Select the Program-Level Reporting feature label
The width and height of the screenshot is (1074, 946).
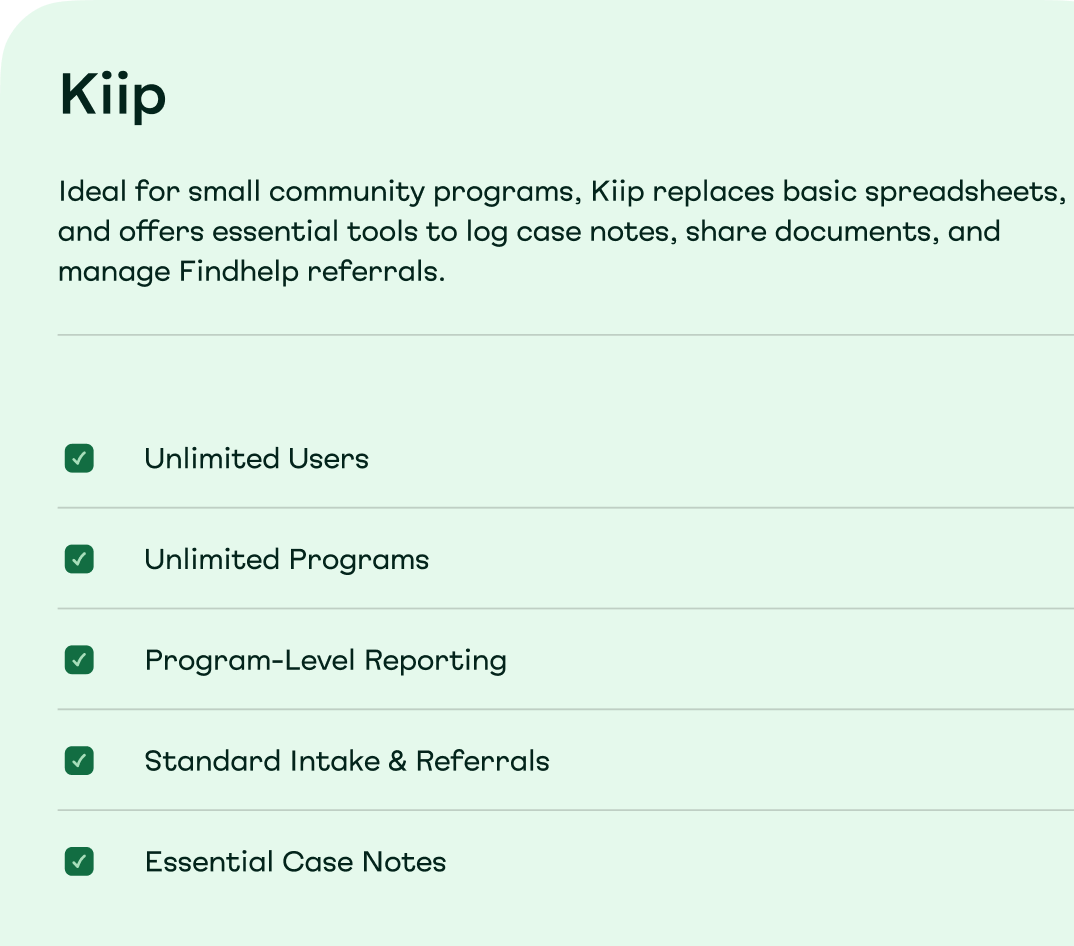[325, 660]
